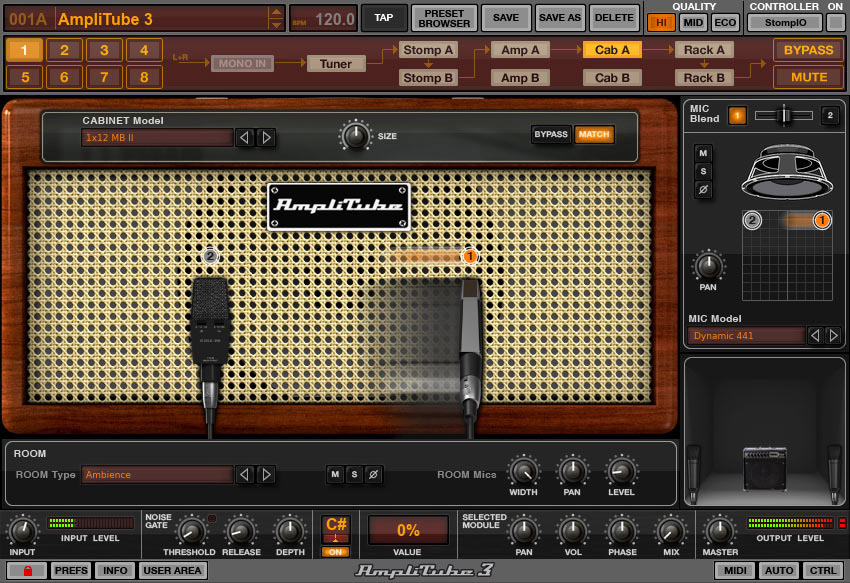Click the room mics PAN knob
The image size is (850, 583).
[572, 471]
